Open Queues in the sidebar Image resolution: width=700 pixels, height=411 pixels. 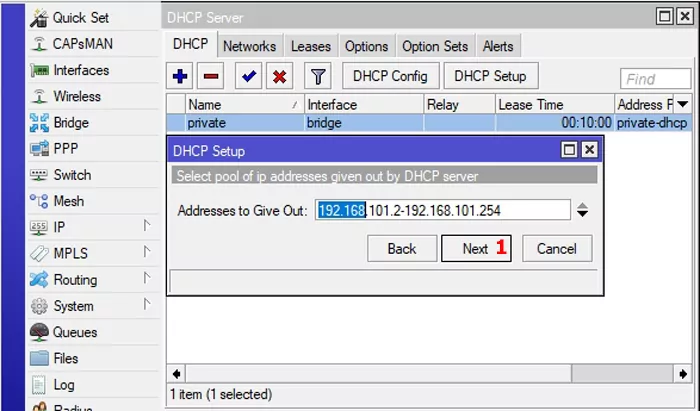click(x=75, y=332)
